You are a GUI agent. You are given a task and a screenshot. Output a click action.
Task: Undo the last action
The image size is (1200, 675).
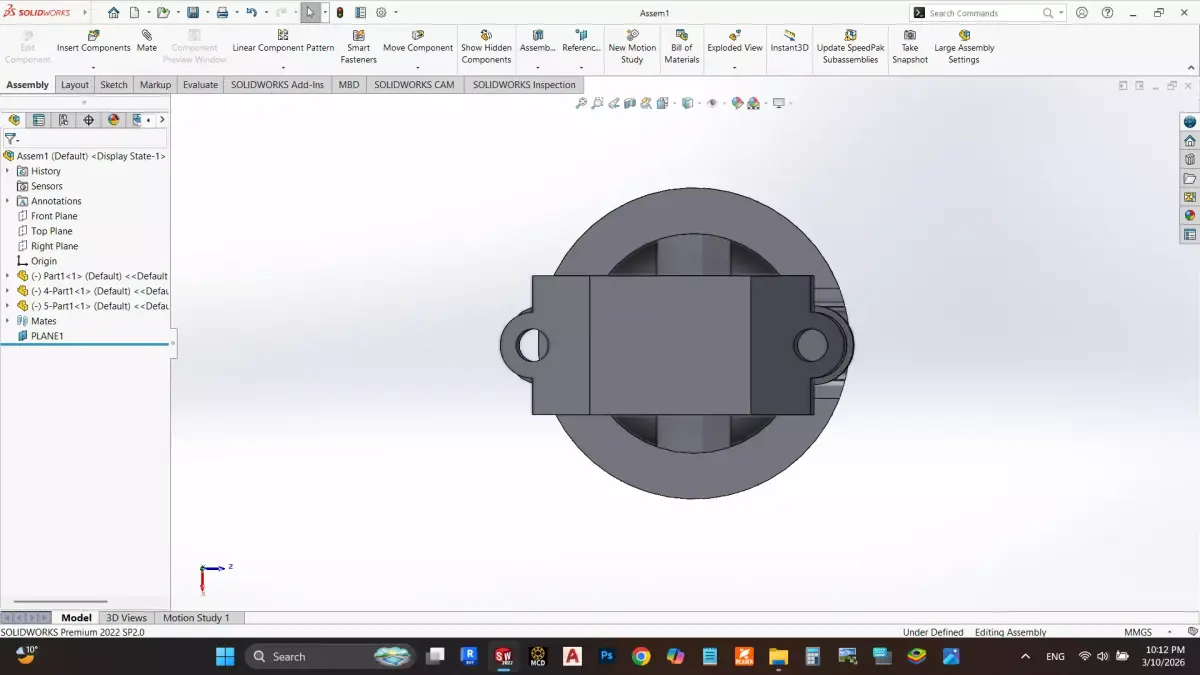click(x=251, y=13)
